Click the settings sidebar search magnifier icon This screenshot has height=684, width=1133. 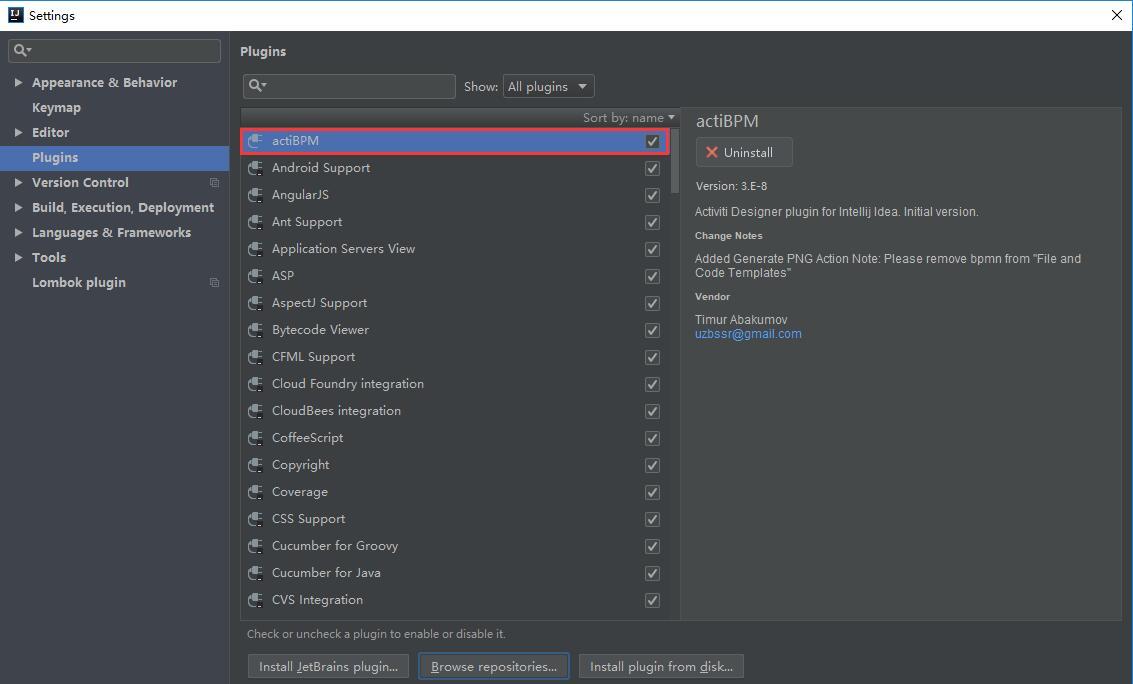pos(22,51)
